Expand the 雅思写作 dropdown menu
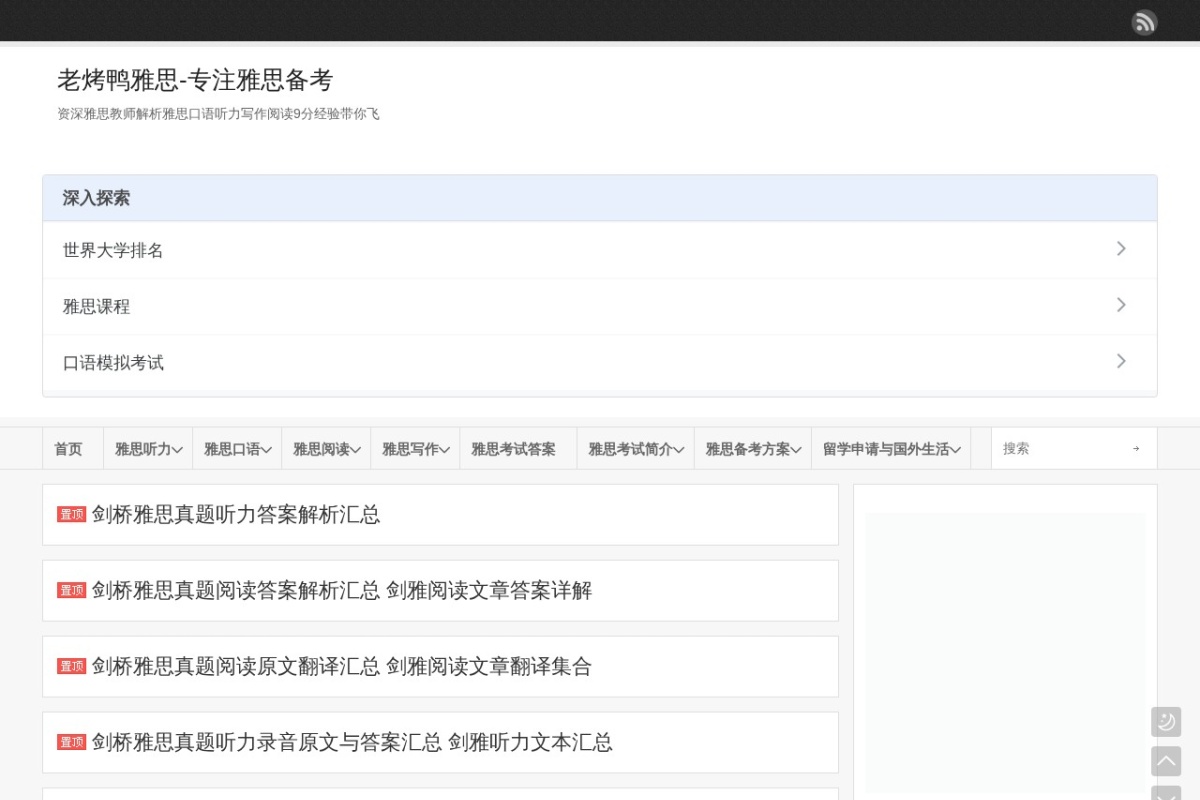This screenshot has height=800, width=1200. (x=415, y=449)
